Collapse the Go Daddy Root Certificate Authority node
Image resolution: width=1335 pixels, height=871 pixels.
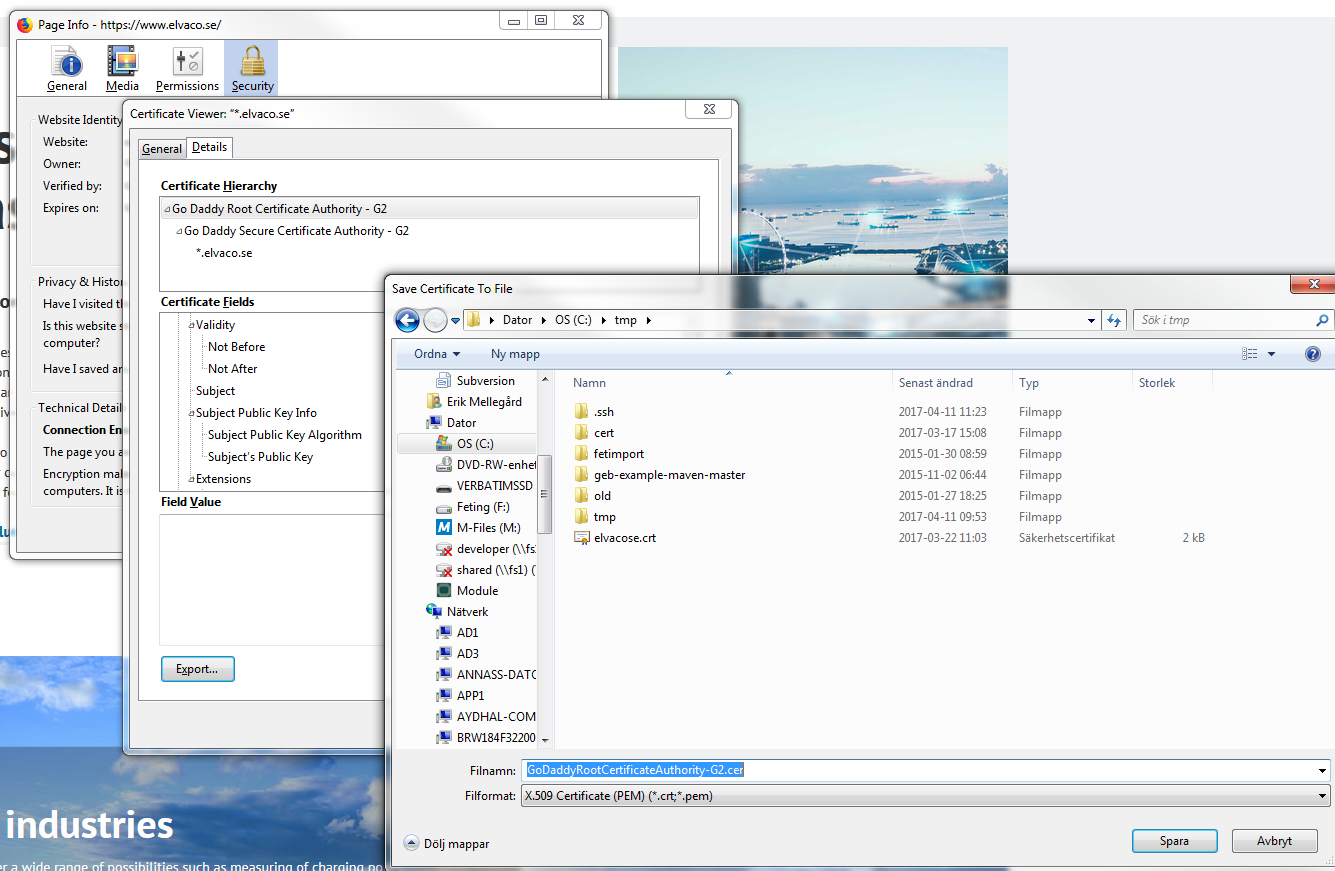[167, 210]
